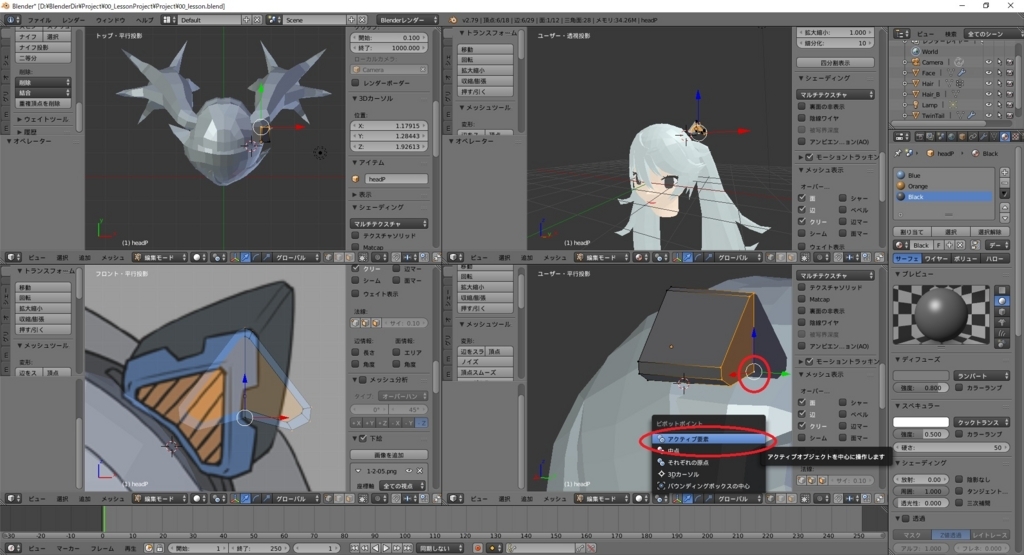The width and height of the screenshot is (1024, 555).
Task: Select vertex mode in User ortho viewport header
Action: [769, 499]
